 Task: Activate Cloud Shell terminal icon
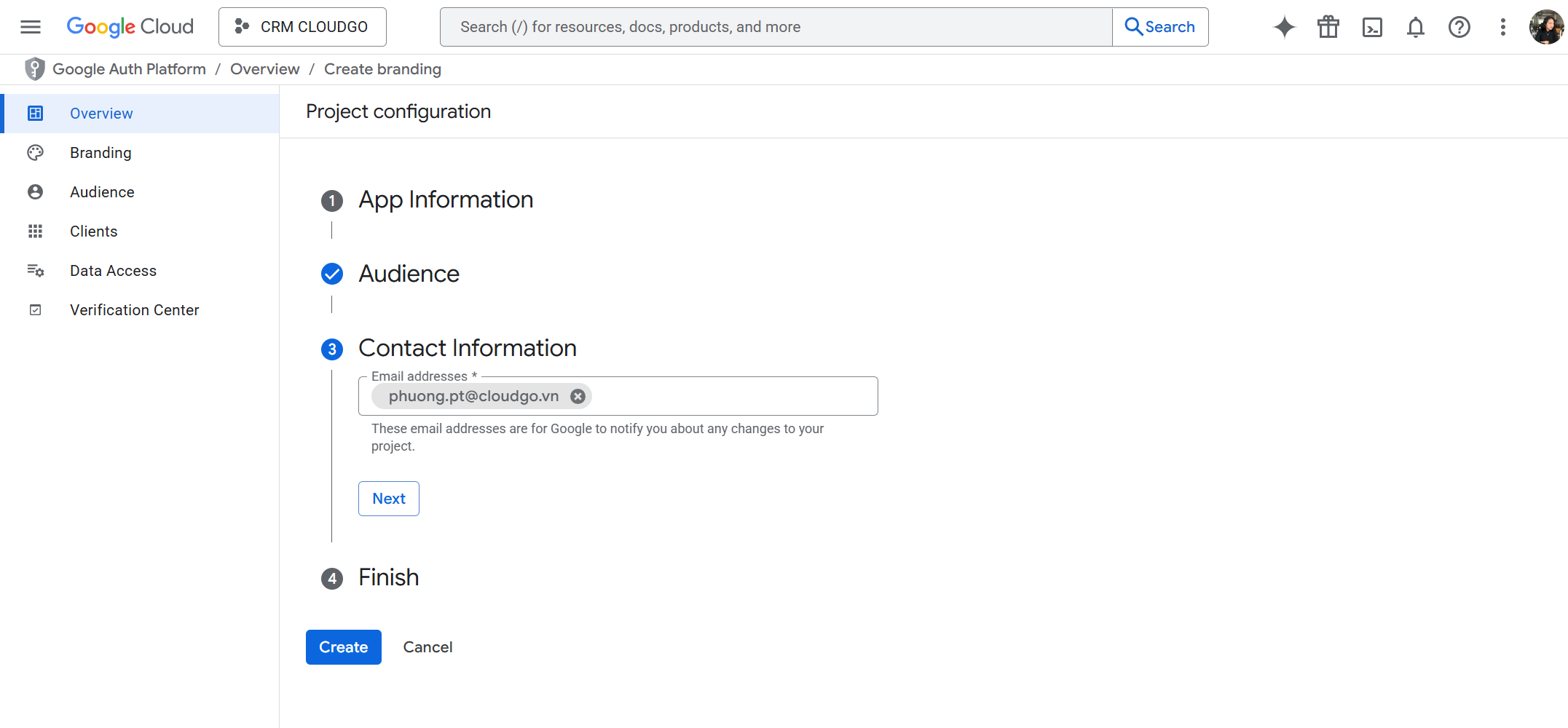click(1372, 27)
